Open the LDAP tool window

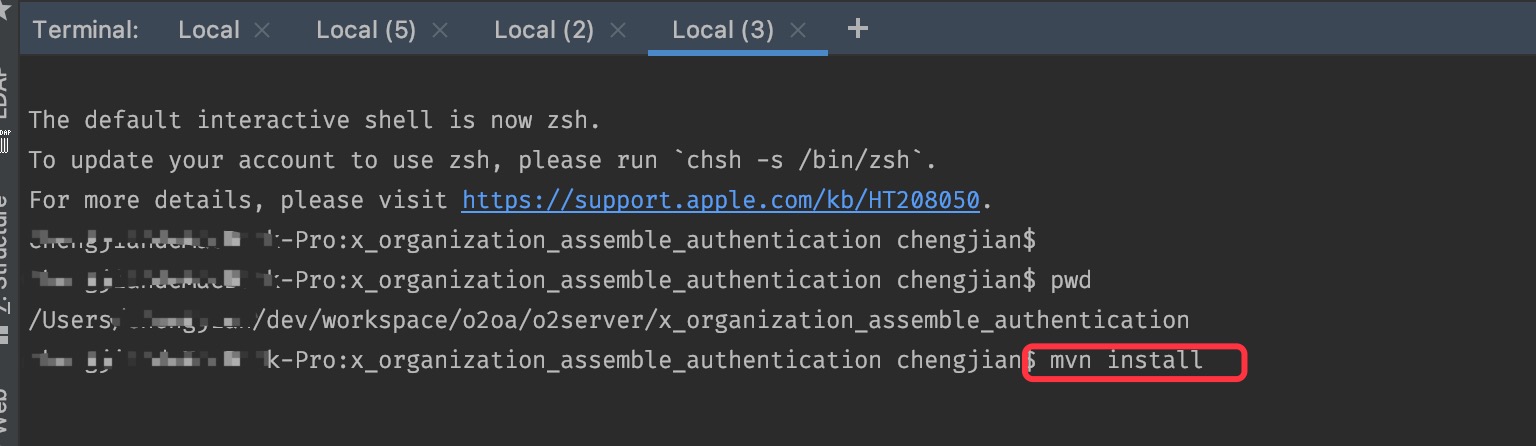pos(6,95)
